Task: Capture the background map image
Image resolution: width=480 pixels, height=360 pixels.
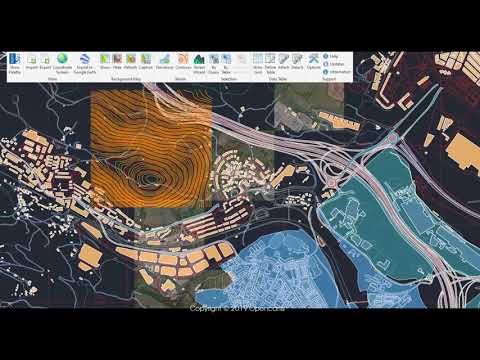Action: pyautogui.click(x=146, y=62)
